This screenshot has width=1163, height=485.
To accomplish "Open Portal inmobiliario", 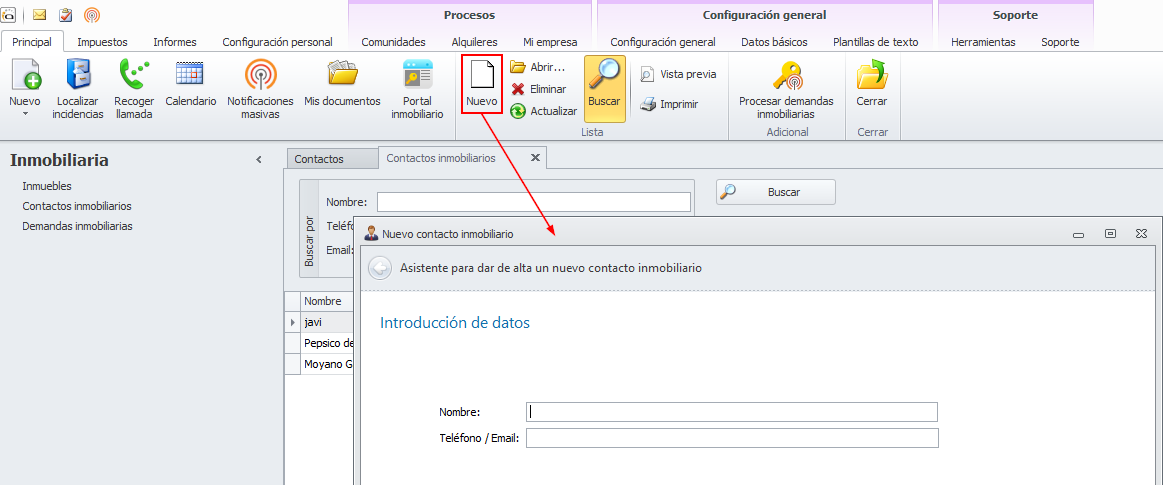I will tap(418, 89).
